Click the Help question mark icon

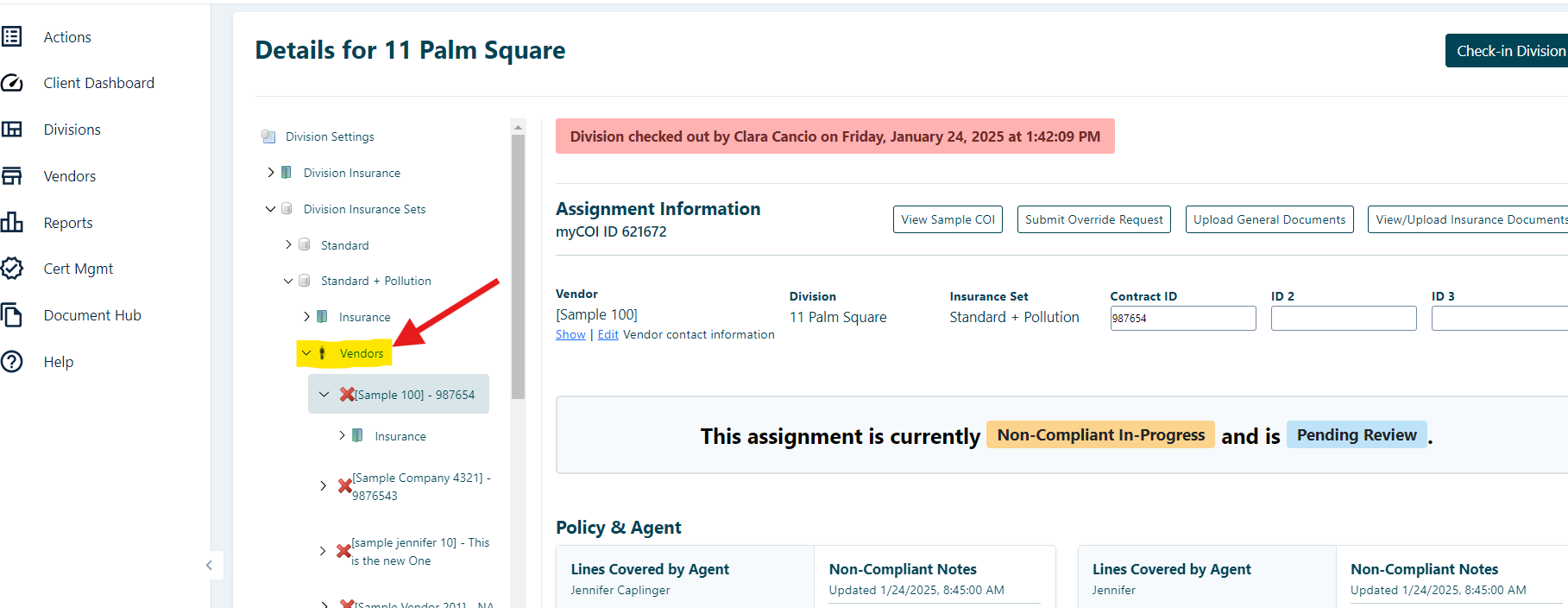pos(12,362)
